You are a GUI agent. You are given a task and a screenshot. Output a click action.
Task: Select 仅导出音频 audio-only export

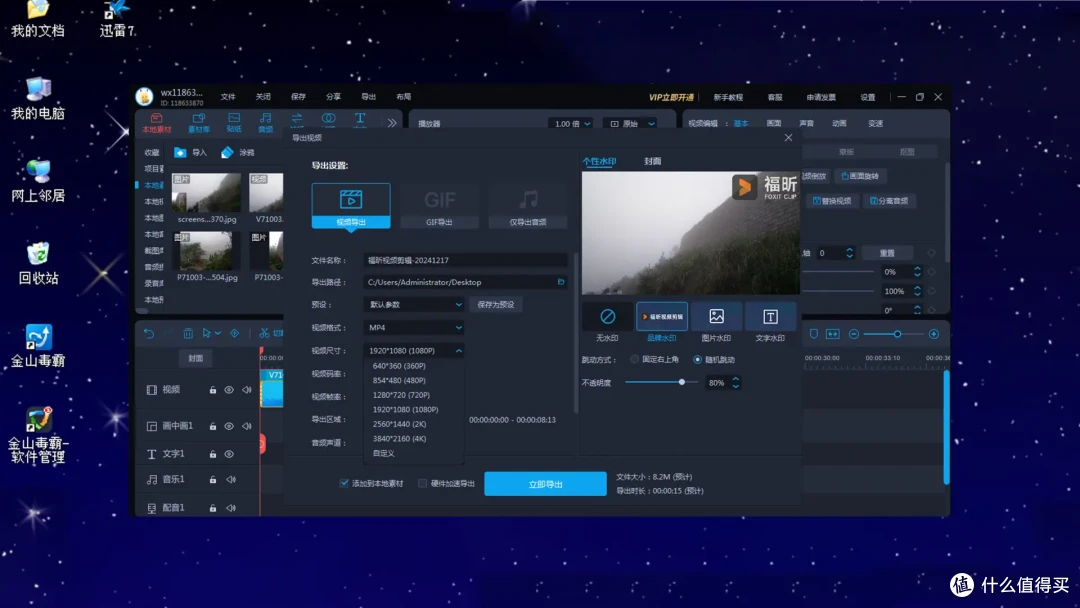528,204
